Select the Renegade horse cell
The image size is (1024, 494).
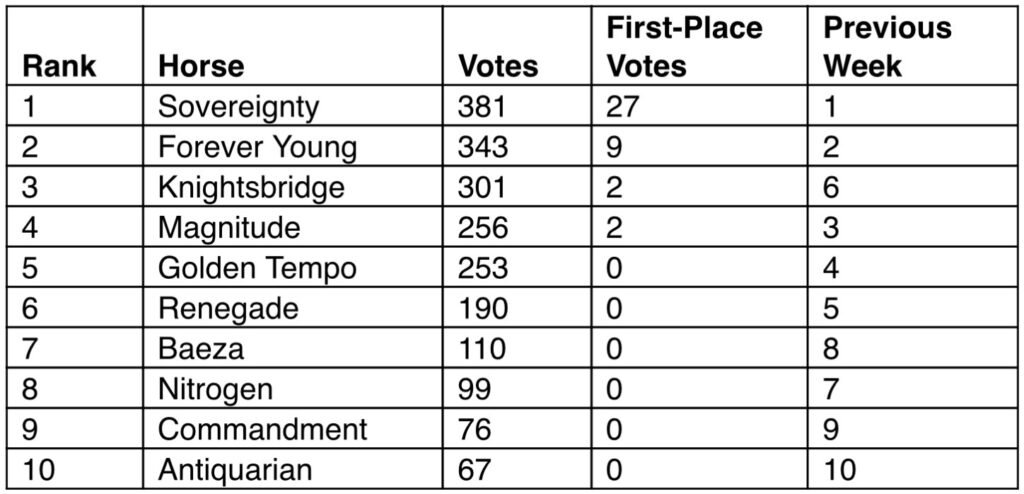[293, 307]
